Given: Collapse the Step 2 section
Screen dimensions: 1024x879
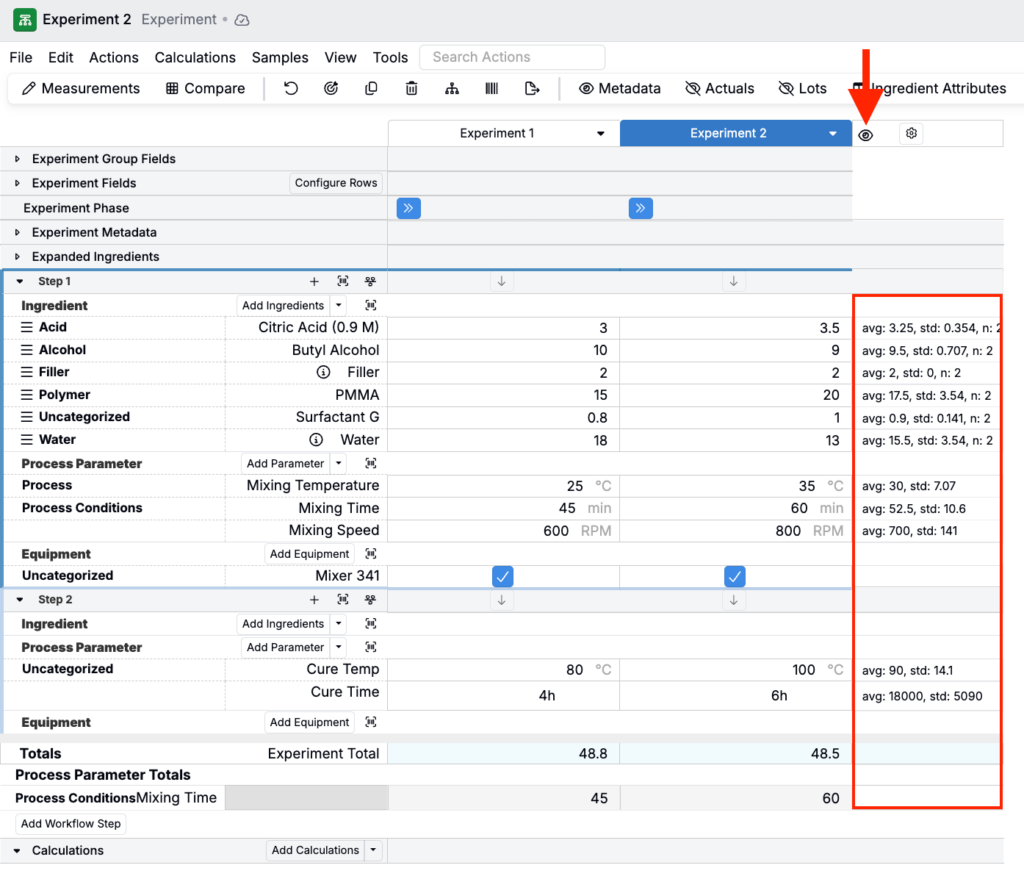Looking at the screenshot, I should pyautogui.click(x=20, y=600).
